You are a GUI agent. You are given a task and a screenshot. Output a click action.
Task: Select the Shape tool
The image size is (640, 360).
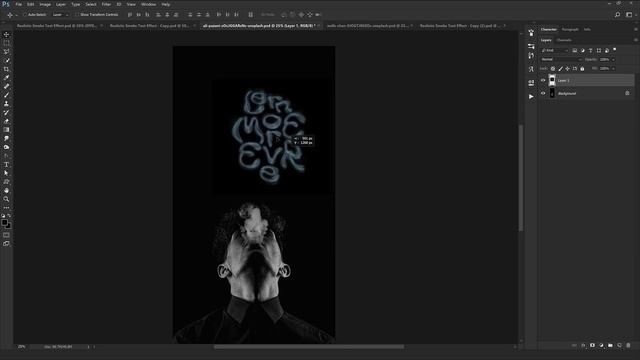click(6, 182)
